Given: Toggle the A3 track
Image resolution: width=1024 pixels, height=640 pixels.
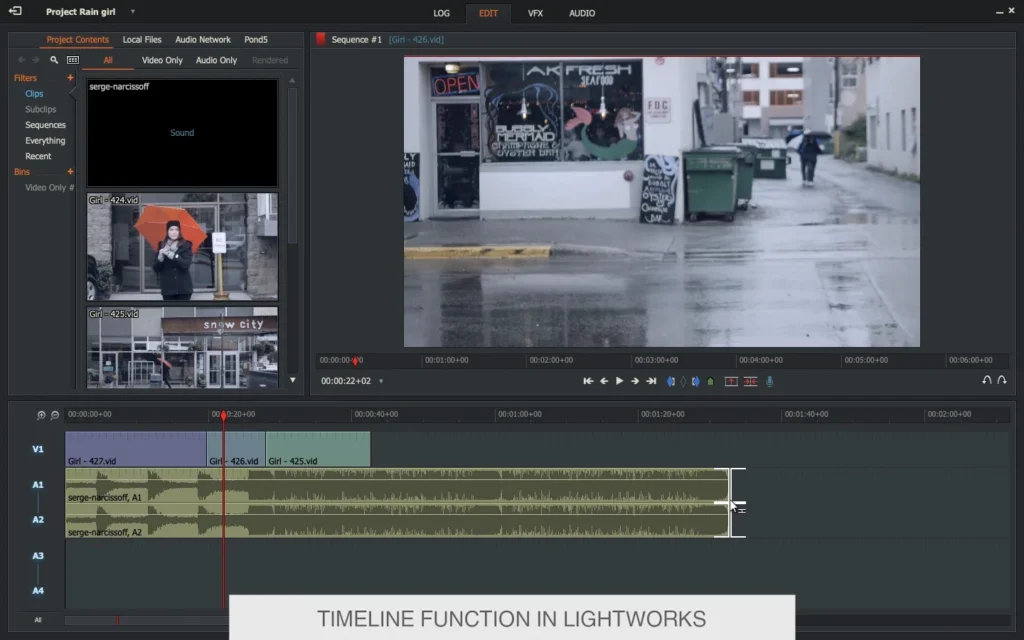Looking at the screenshot, I should point(38,556).
